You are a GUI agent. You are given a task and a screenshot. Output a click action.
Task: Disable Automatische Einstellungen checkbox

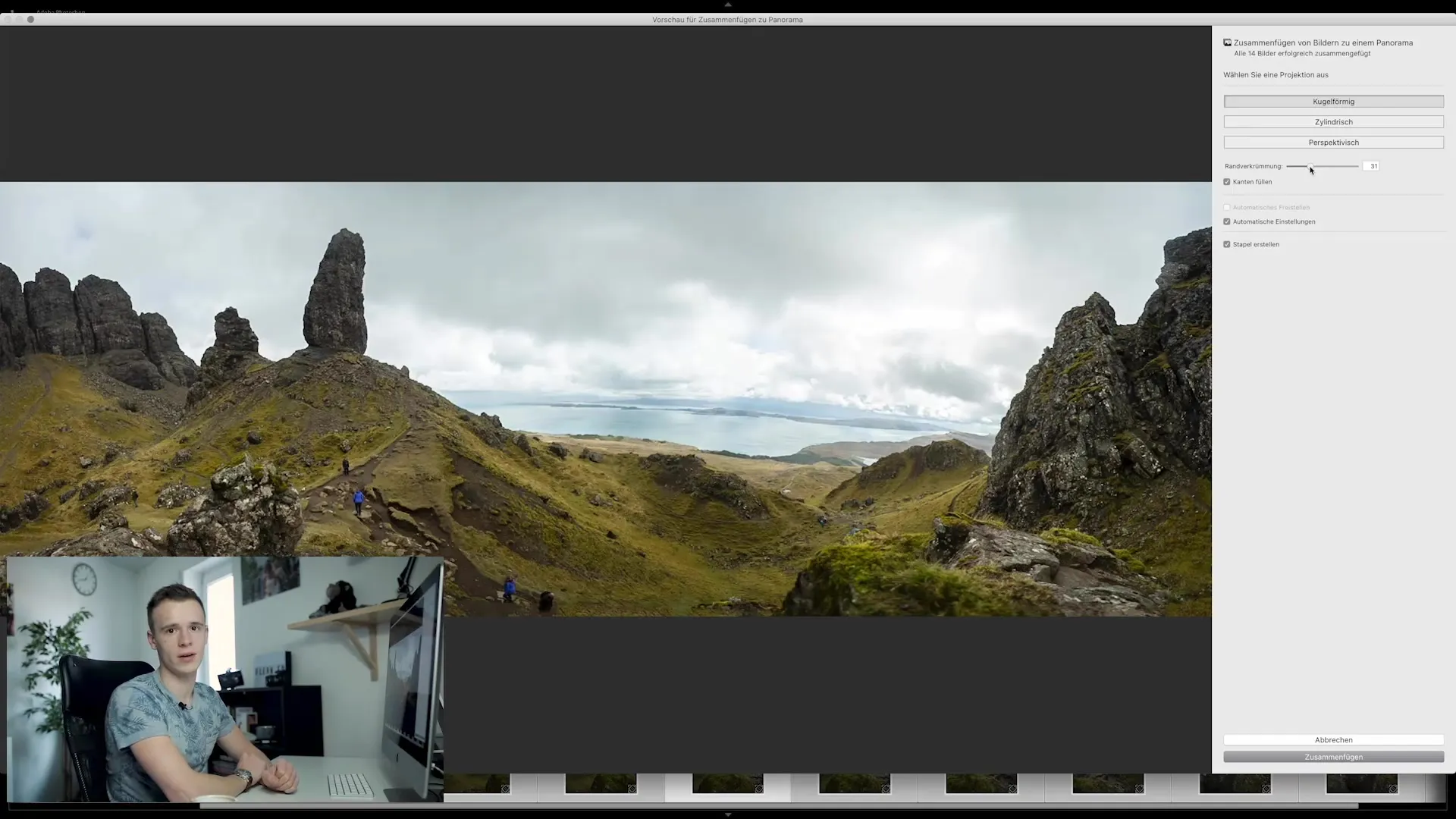tap(1227, 221)
